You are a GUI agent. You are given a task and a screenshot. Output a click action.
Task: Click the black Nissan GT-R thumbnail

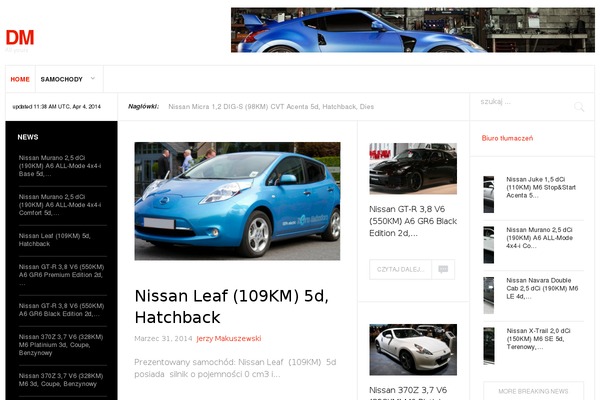tap(413, 168)
